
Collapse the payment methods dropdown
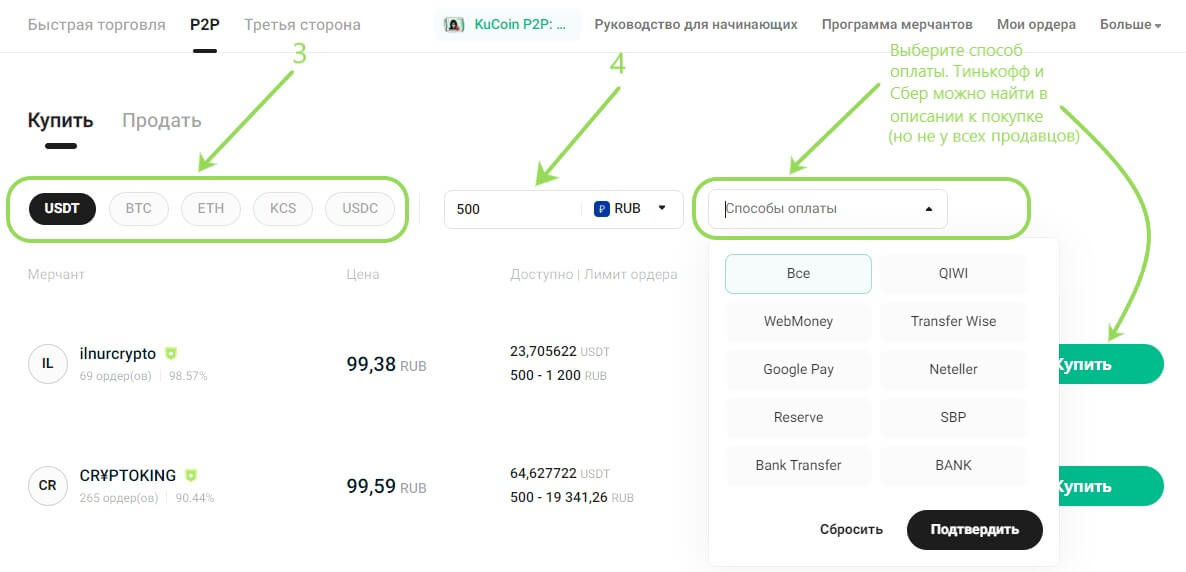(x=928, y=209)
